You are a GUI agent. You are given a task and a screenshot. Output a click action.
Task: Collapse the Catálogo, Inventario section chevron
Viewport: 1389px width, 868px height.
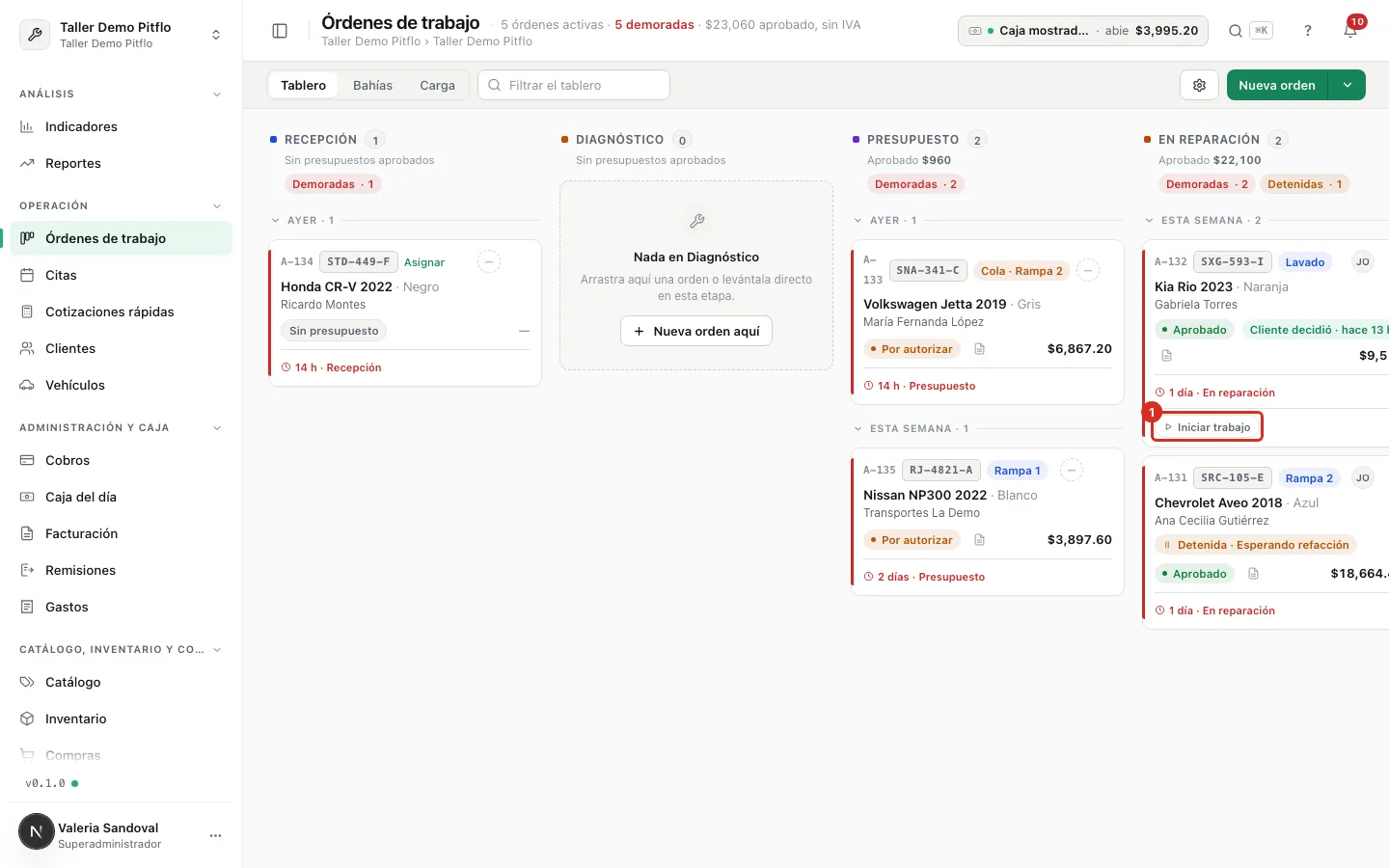pyautogui.click(x=217, y=650)
